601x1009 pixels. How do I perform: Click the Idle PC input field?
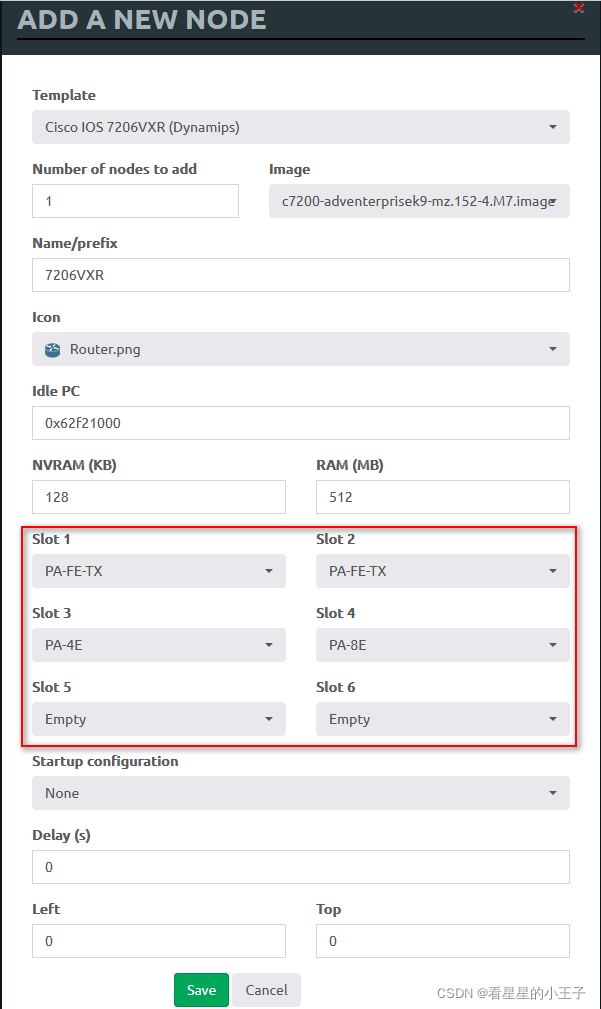(300, 423)
